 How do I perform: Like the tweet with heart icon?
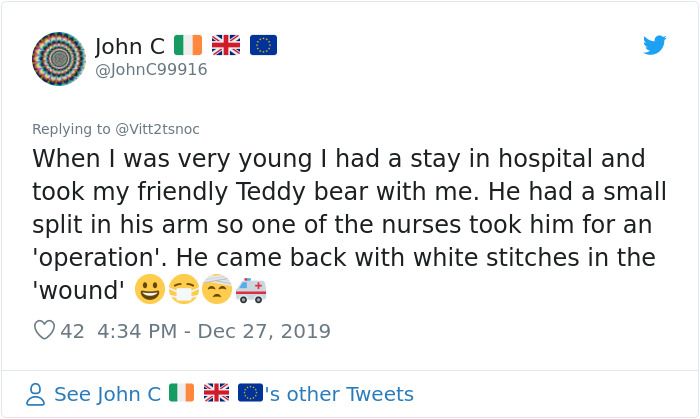[x=44, y=330]
